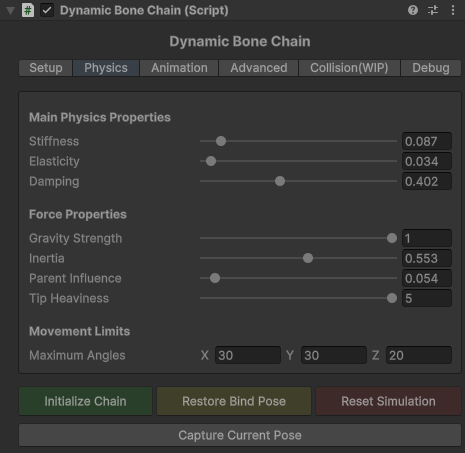Switch to the Setup tab
Image resolution: width=465 pixels, height=453 pixels.
[x=46, y=68]
